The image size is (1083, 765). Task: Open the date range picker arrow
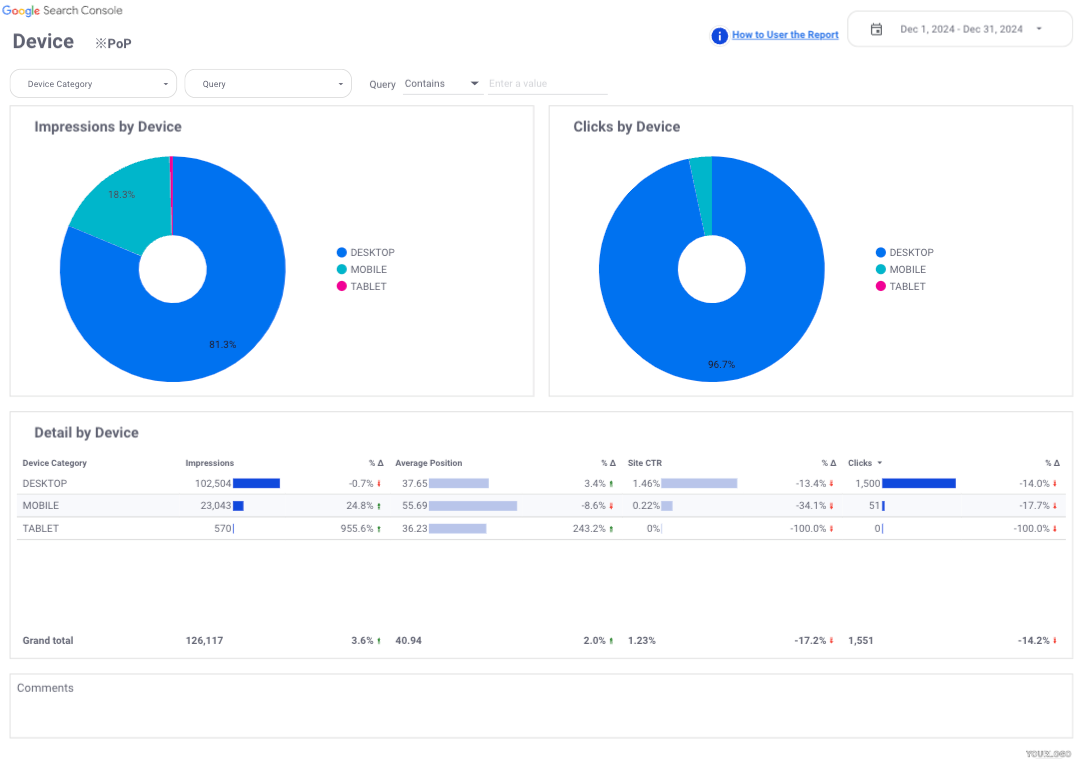click(1039, 29)
